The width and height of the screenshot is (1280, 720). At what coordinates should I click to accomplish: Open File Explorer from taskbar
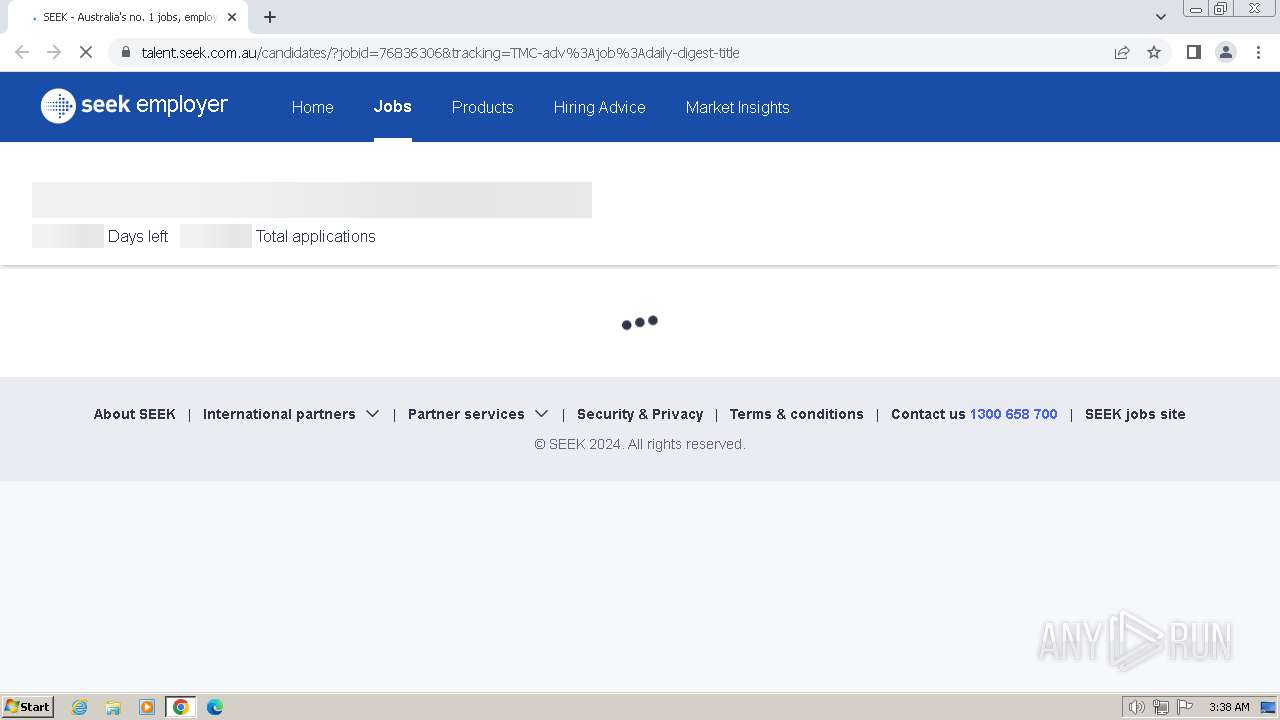113,707
